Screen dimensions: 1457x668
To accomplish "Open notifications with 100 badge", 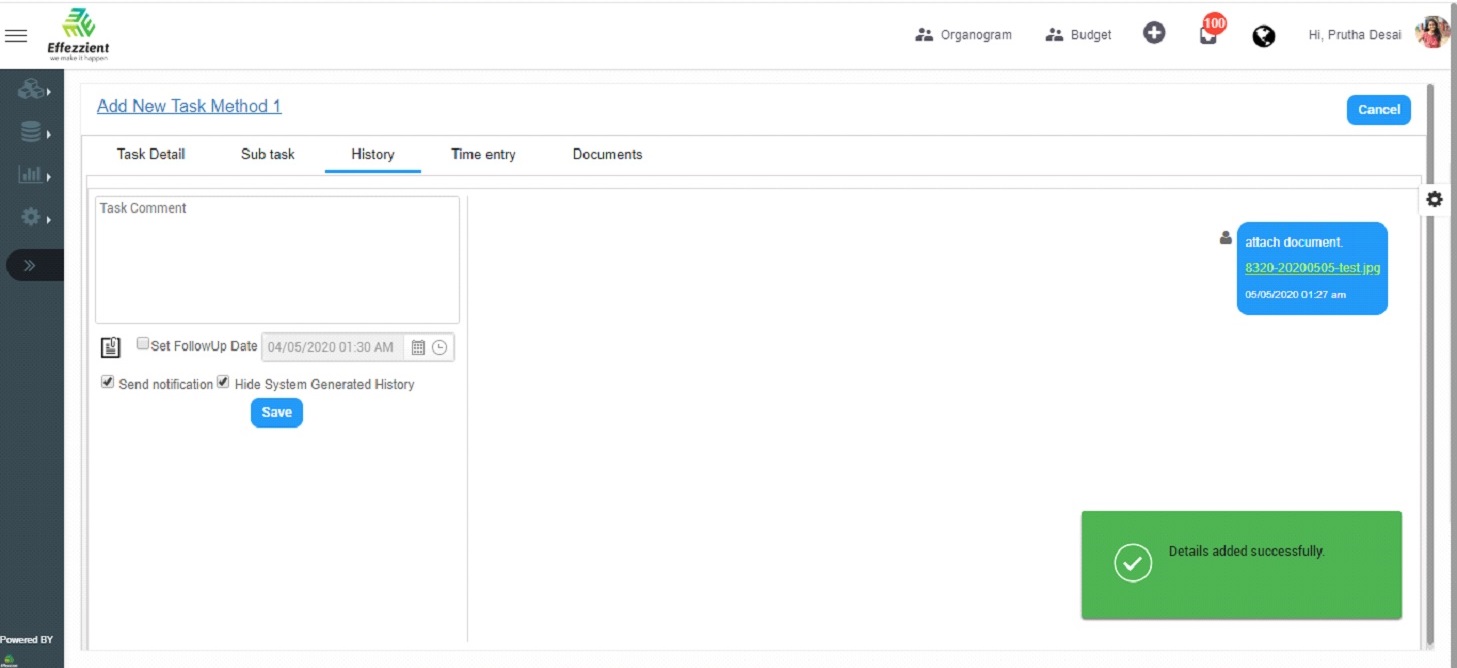I will click(1210, 30).
